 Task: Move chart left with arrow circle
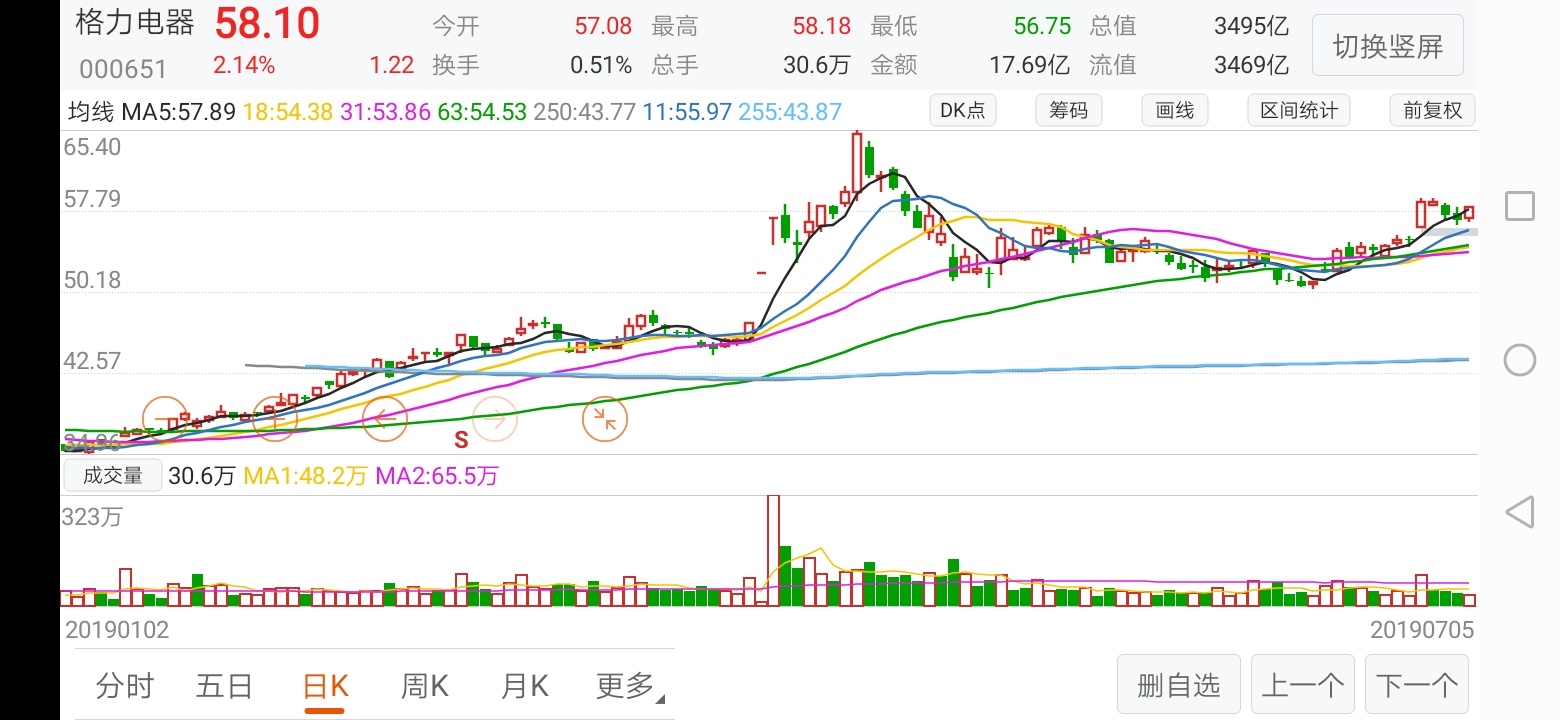(385, 420)
